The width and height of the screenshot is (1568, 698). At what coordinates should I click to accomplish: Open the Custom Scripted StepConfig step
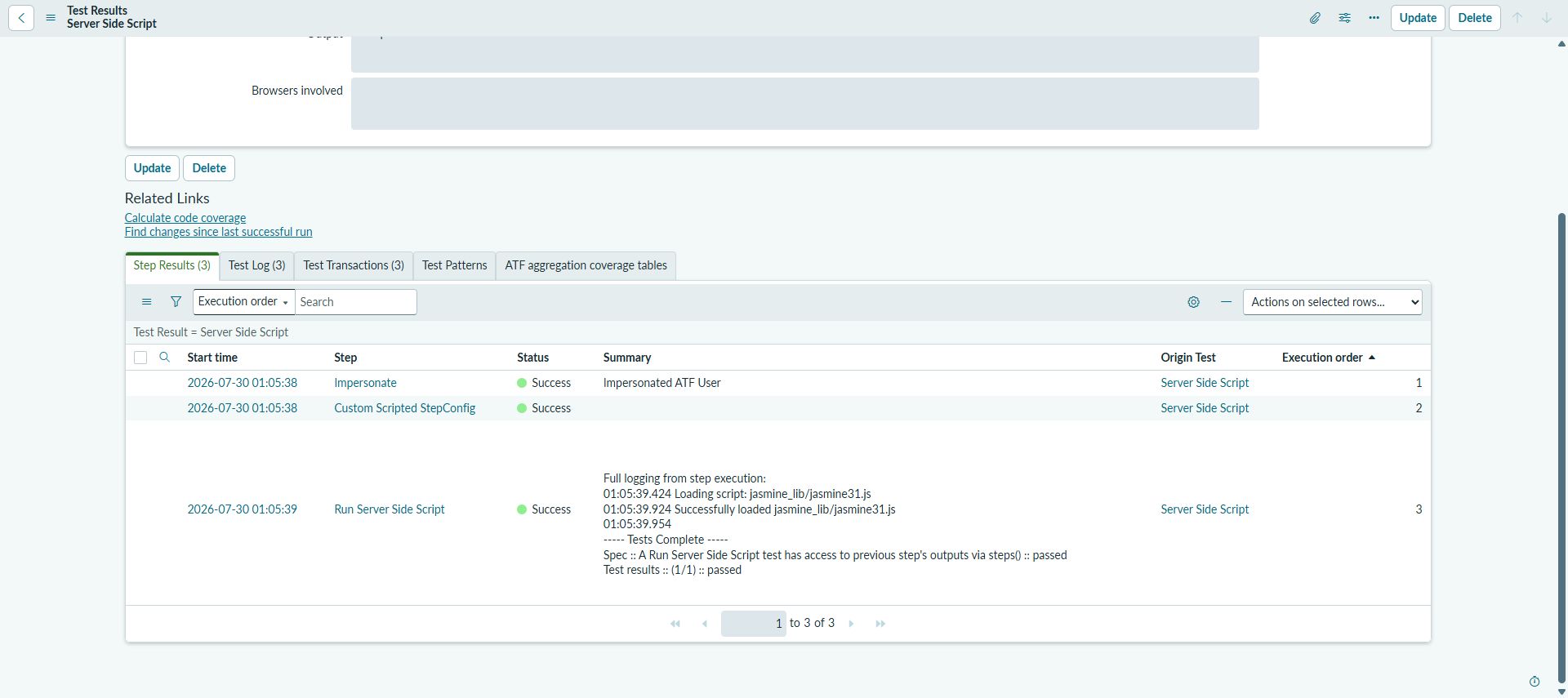[404, 408]
